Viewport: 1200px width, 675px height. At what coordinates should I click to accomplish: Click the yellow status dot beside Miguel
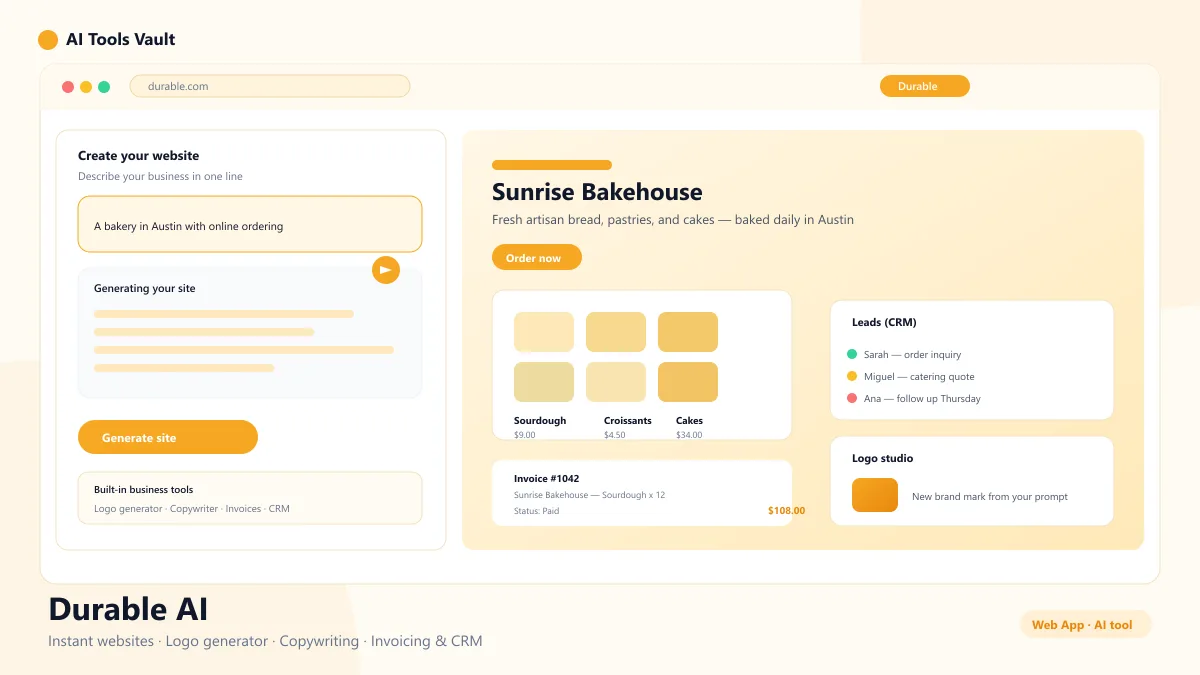pyautogui.click(x=852, y=376)
